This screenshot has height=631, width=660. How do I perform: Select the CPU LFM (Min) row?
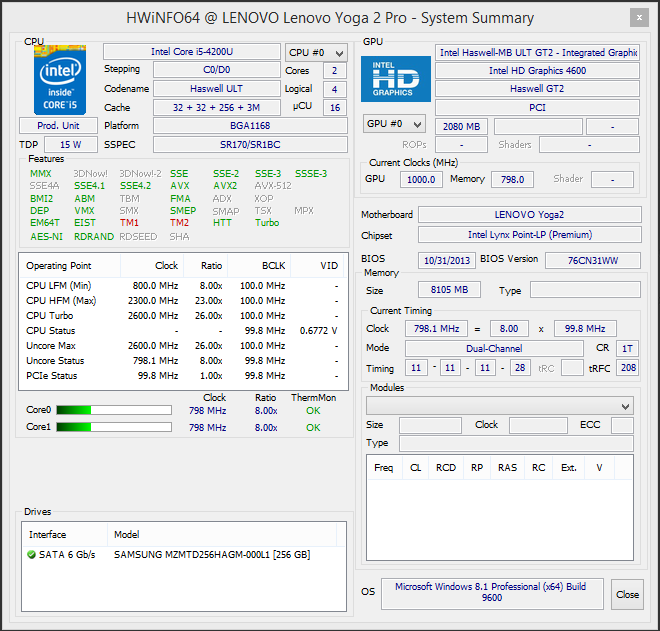(x=183, y=285)
